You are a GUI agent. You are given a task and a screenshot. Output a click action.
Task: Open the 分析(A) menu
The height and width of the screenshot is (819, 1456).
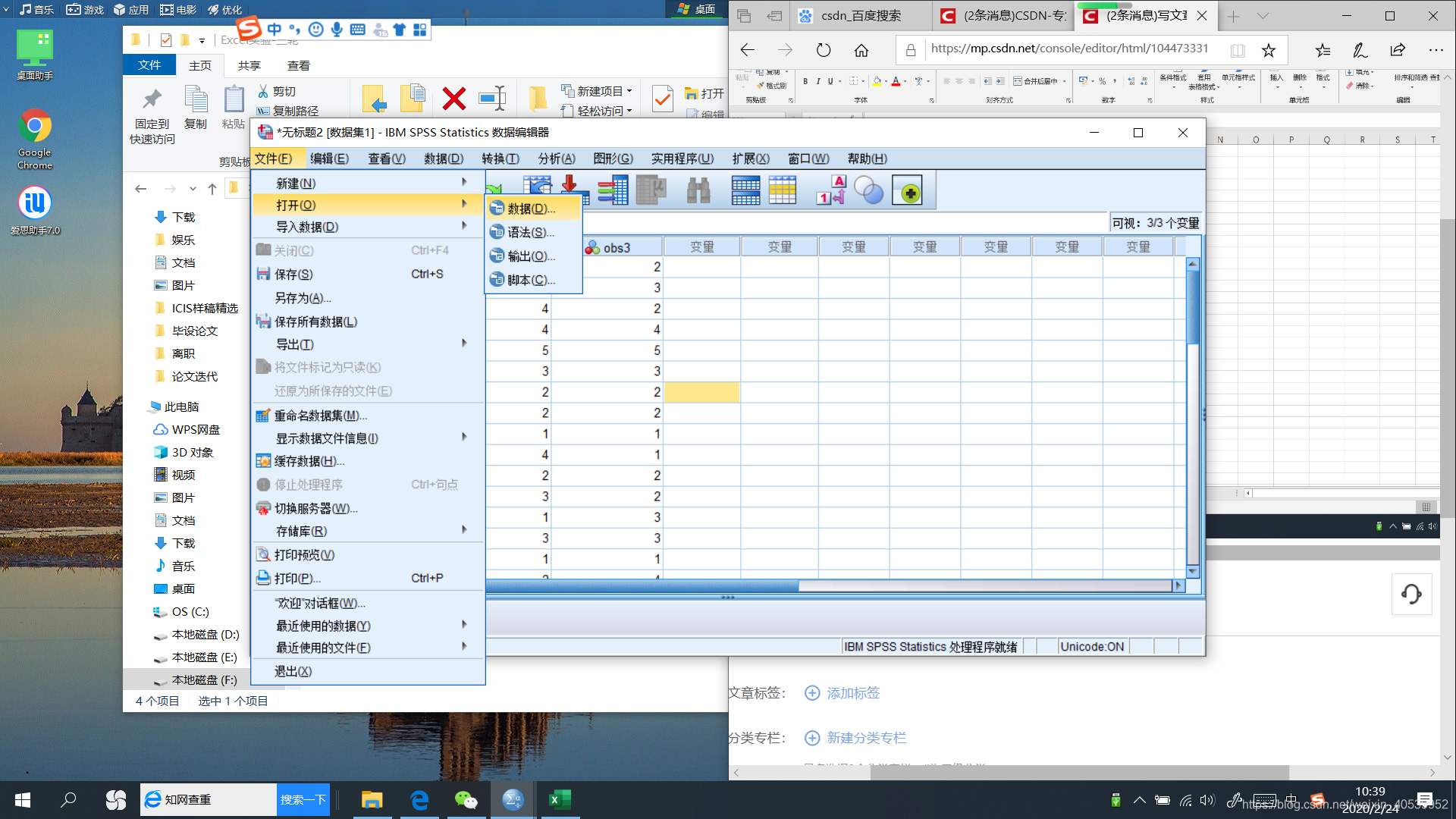556,158
